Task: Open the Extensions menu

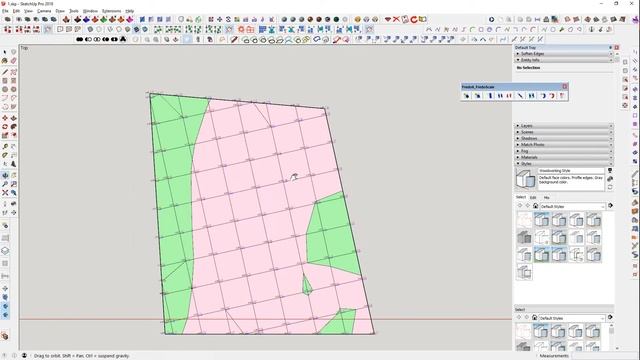Action: point(111,11)
